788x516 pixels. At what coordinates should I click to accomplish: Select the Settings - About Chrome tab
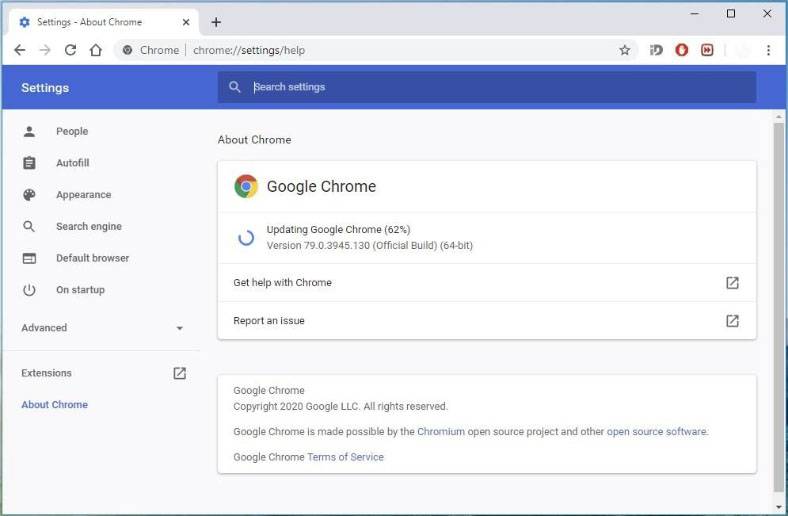[105, 22]
